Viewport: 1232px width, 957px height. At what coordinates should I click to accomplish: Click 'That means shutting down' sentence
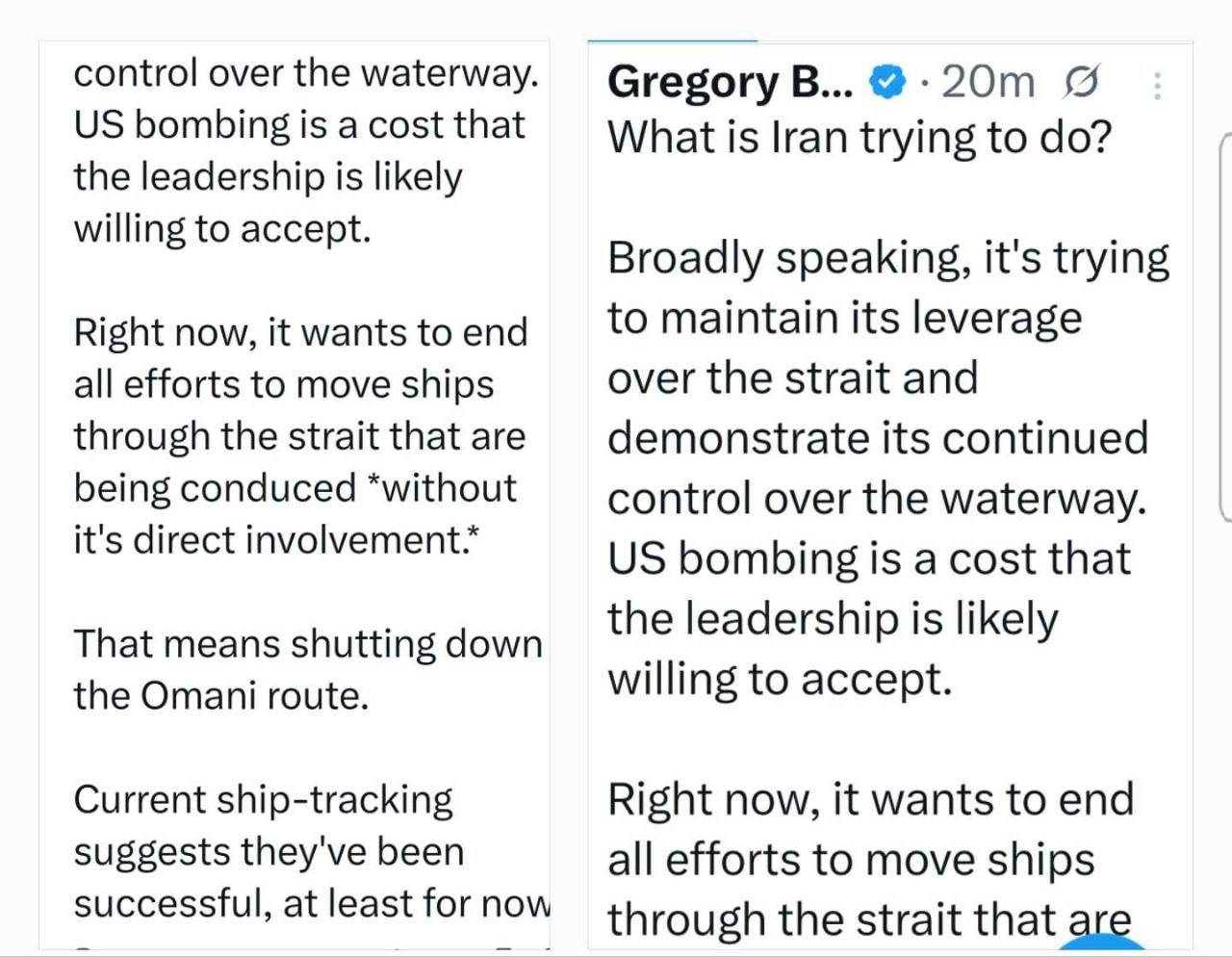(x=308, y=643)
